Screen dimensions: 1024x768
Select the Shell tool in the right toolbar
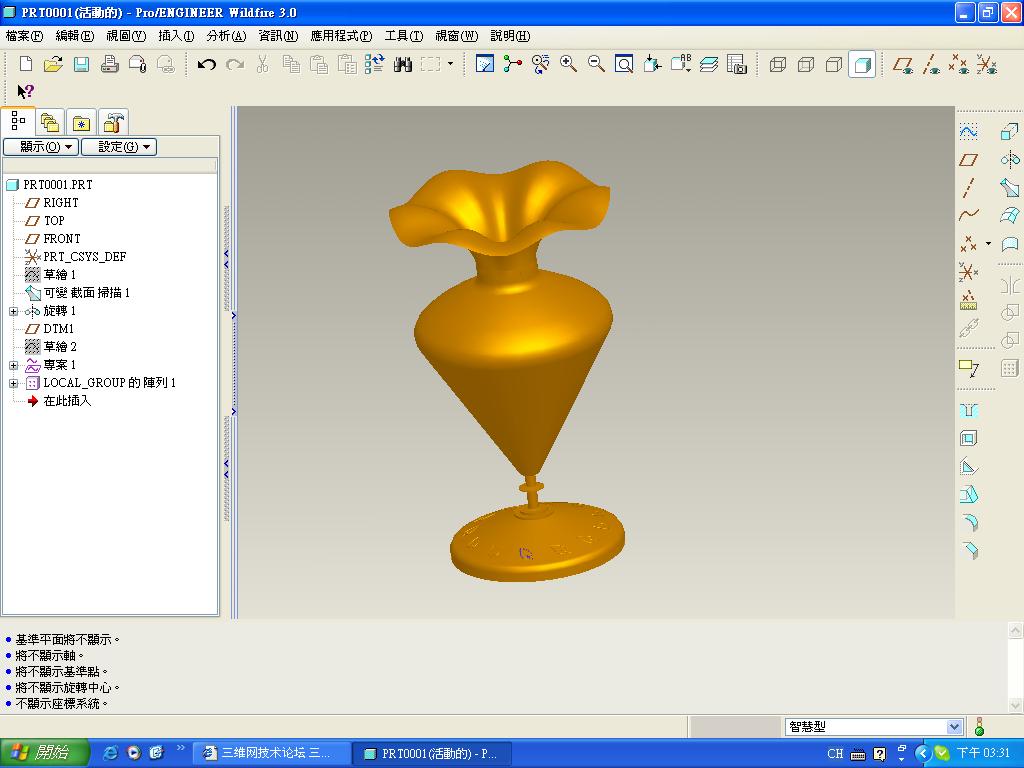pos(968,438)
